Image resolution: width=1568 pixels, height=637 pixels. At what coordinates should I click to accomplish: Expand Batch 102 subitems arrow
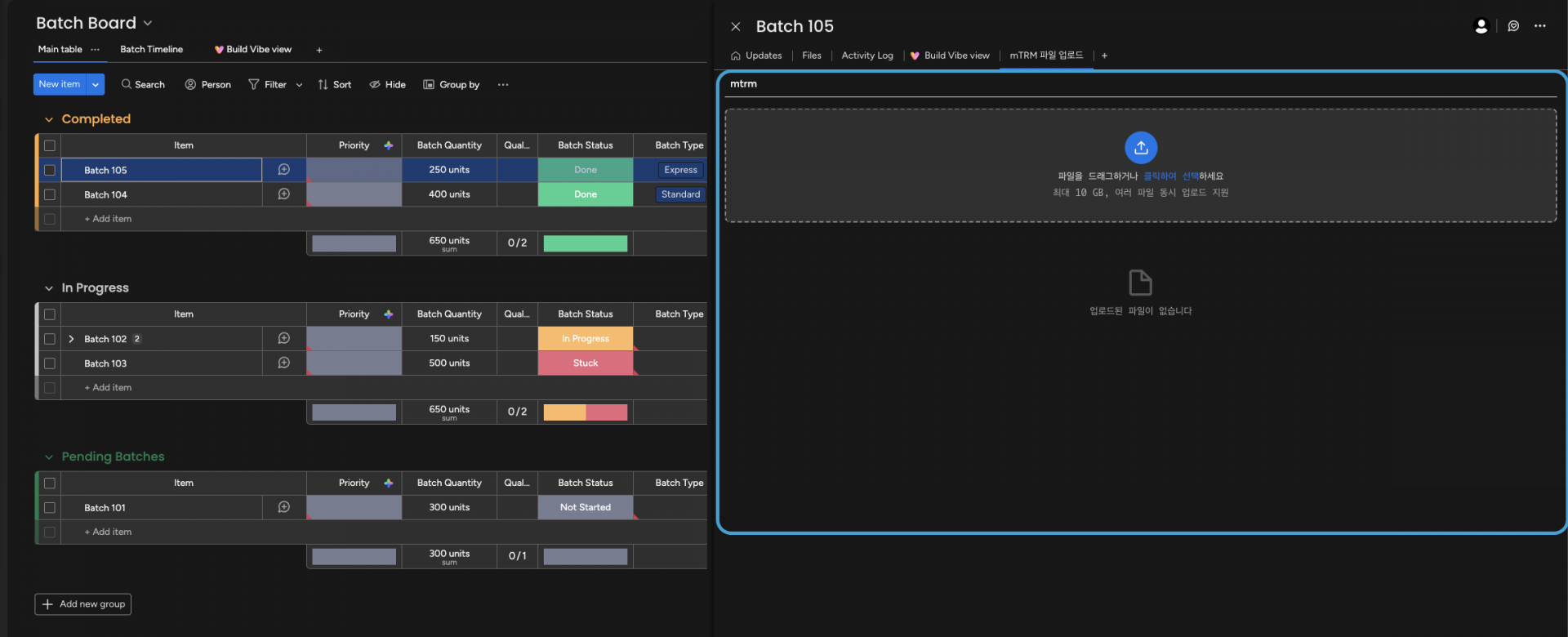71,339
